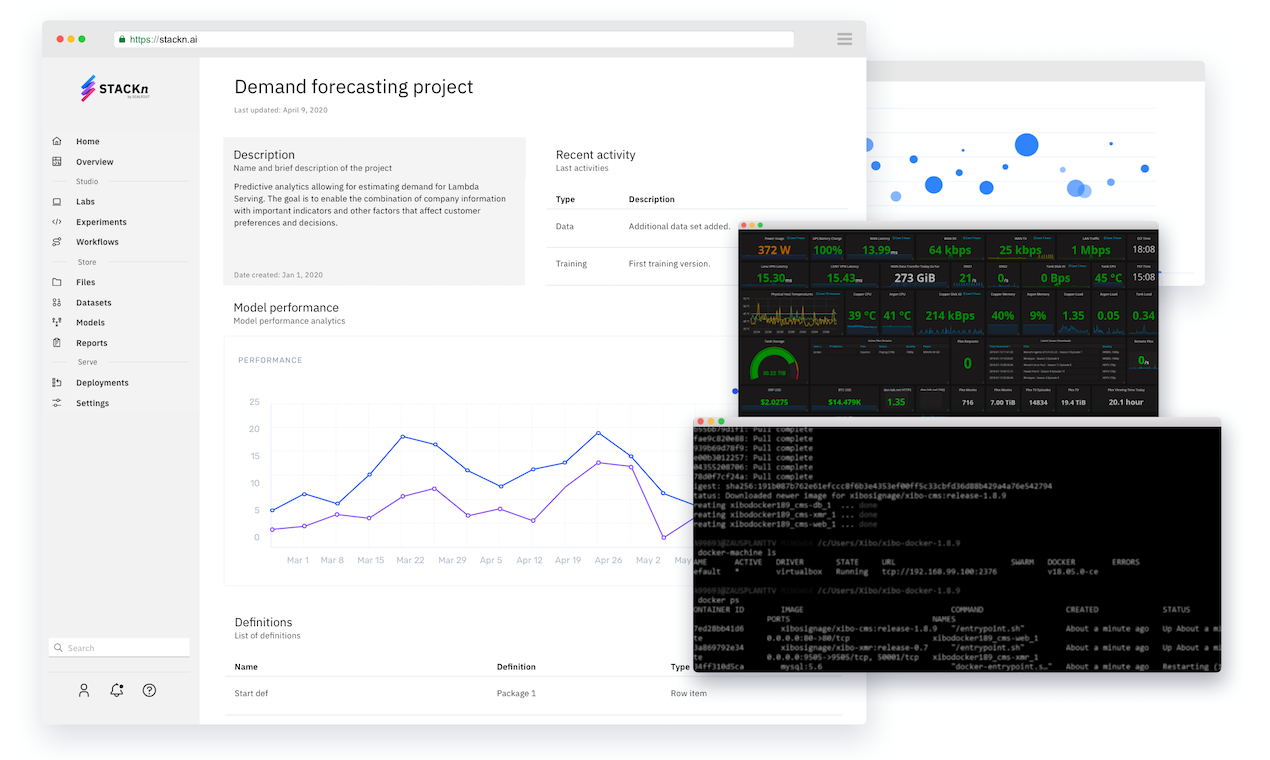Click the Datasets icon in sidebar
Viewport: 1270px width, 760px height.
coord(57,302)
